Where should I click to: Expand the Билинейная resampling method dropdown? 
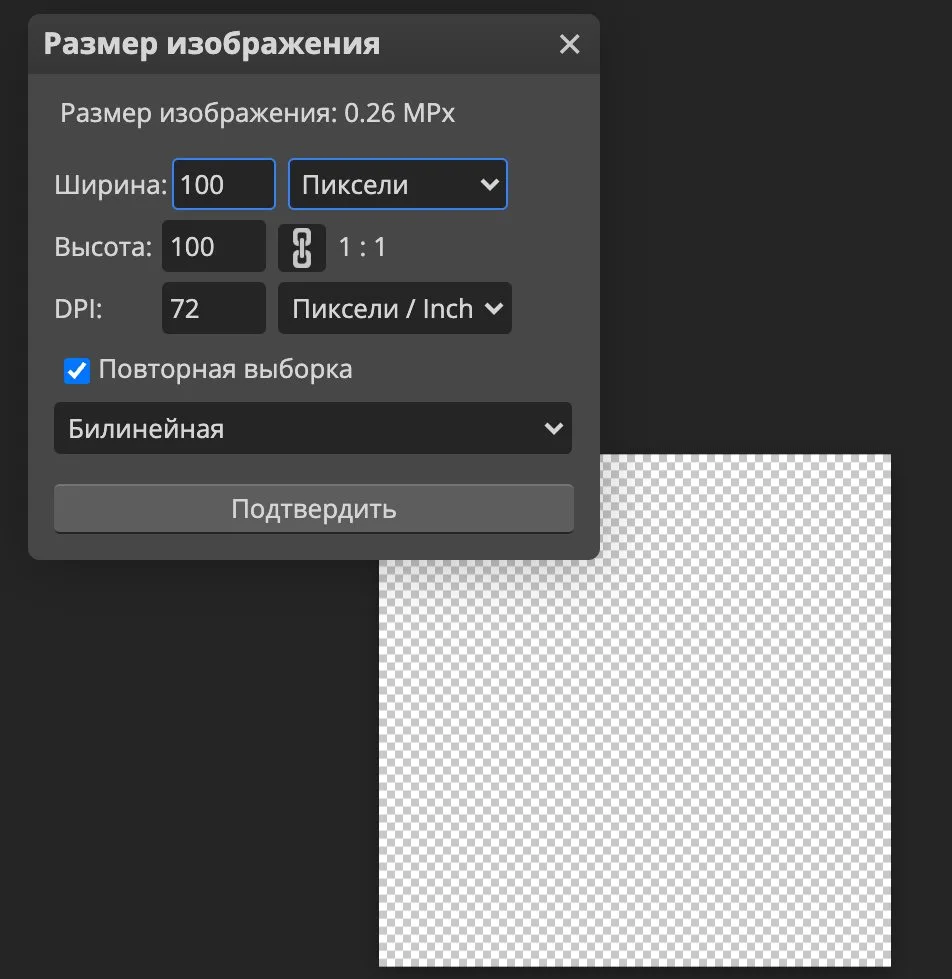coord(313,428)
